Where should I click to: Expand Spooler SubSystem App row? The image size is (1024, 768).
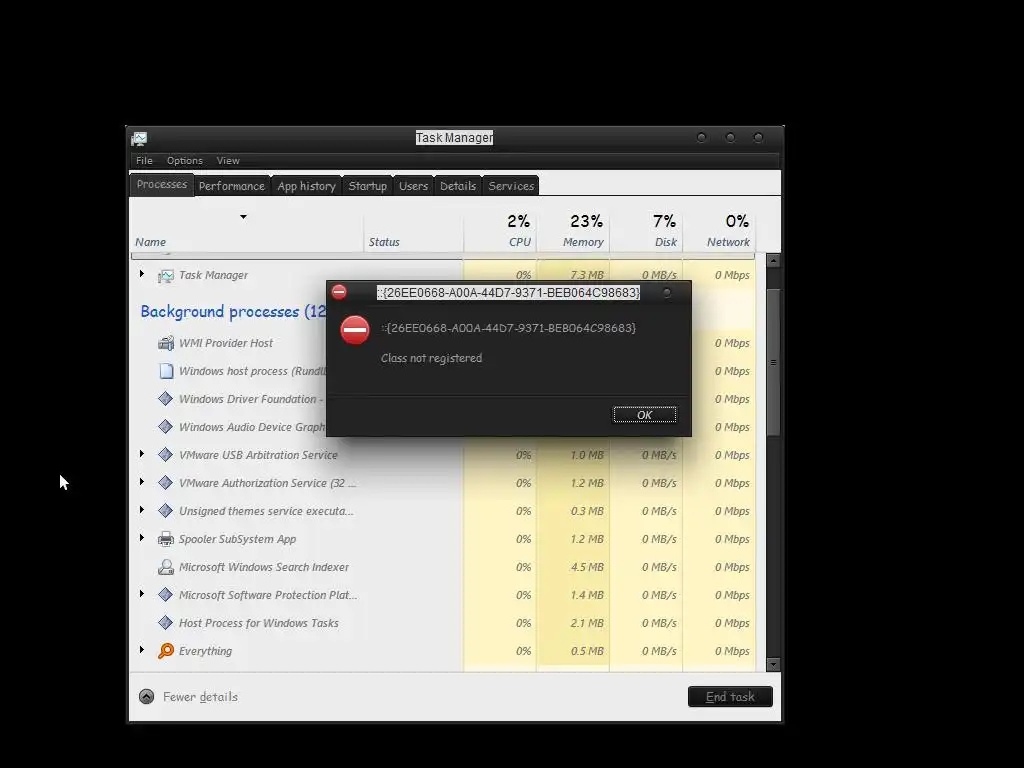point(142,538)
